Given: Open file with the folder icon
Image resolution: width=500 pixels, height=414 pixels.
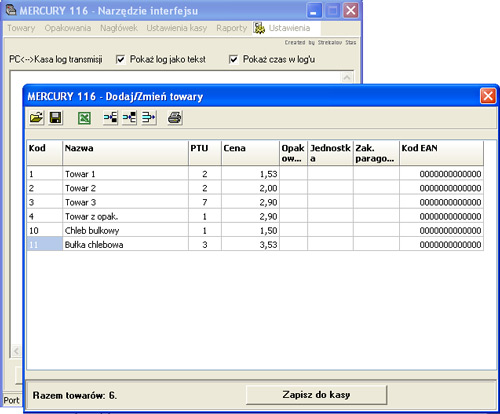Looking at the screenshot, I should [36, 118].
